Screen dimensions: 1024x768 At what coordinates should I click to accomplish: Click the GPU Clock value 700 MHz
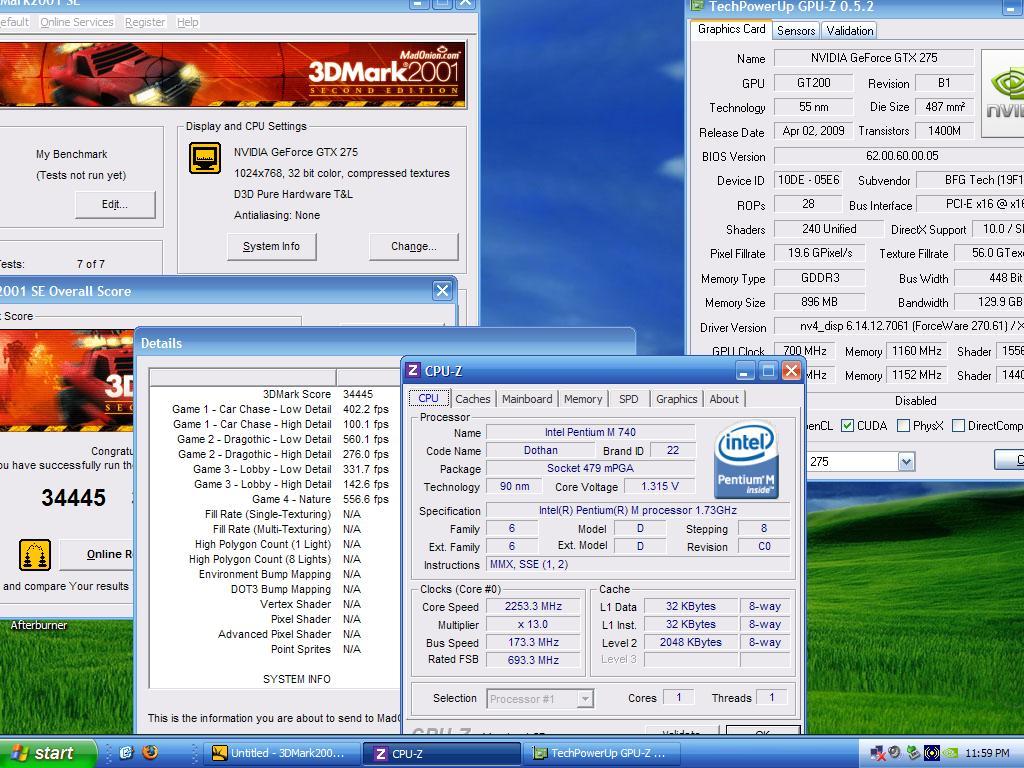pos(805,351)
